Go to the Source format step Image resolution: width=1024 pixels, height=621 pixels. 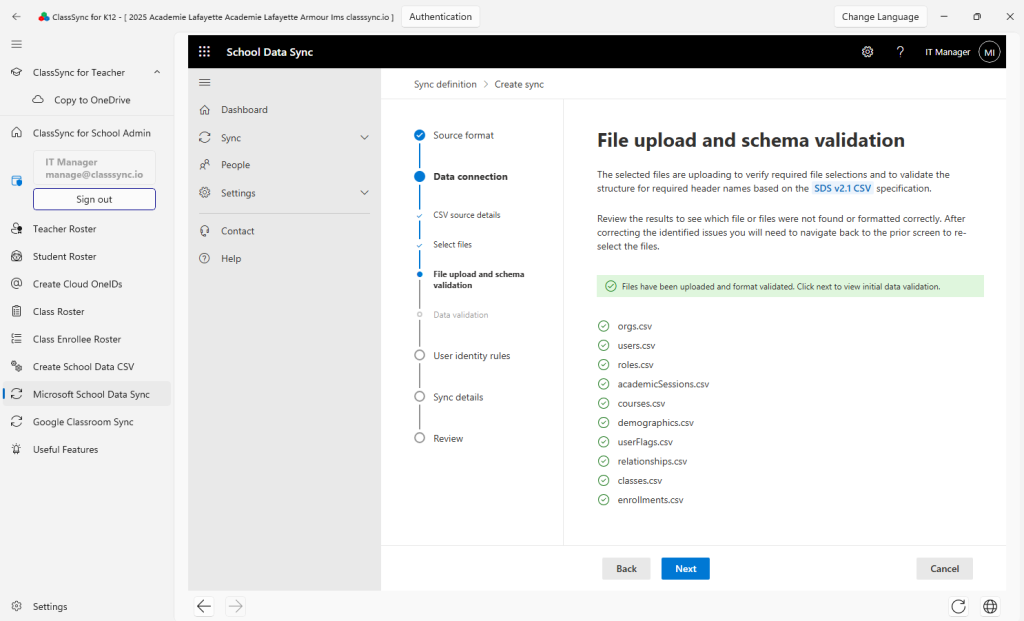coord(463,135)
